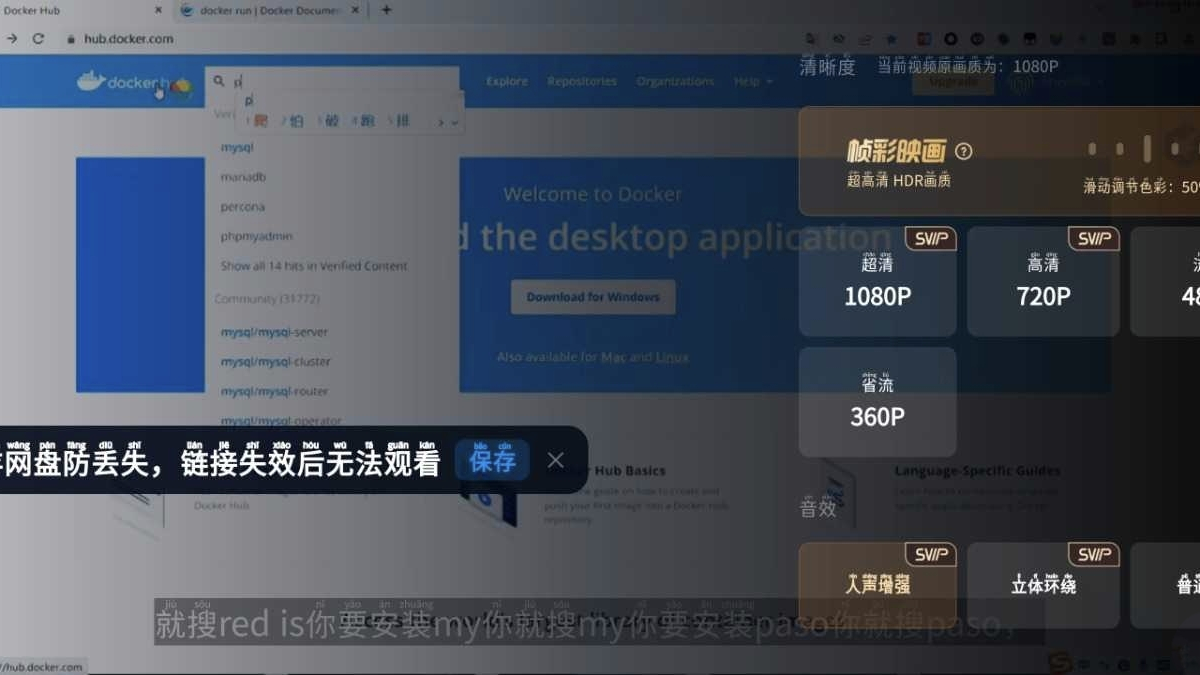Click the search magnifier icon on Docker Hub
This screenshot has width=1200, height=675.
click(x=219, y=82)
